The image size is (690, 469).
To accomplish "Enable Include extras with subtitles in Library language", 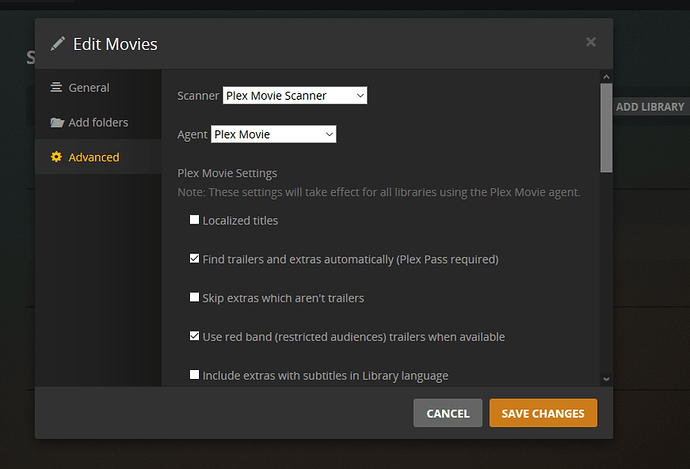I will click(x=194, y=374).
